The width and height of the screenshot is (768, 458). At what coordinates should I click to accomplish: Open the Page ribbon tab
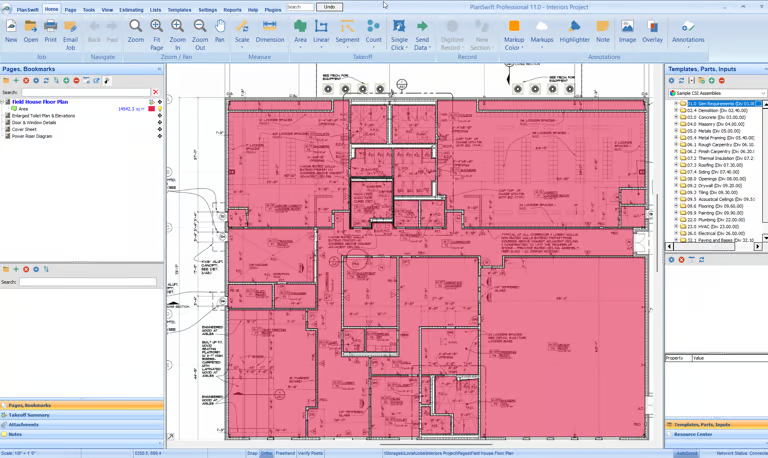click(x=71, y=10)
